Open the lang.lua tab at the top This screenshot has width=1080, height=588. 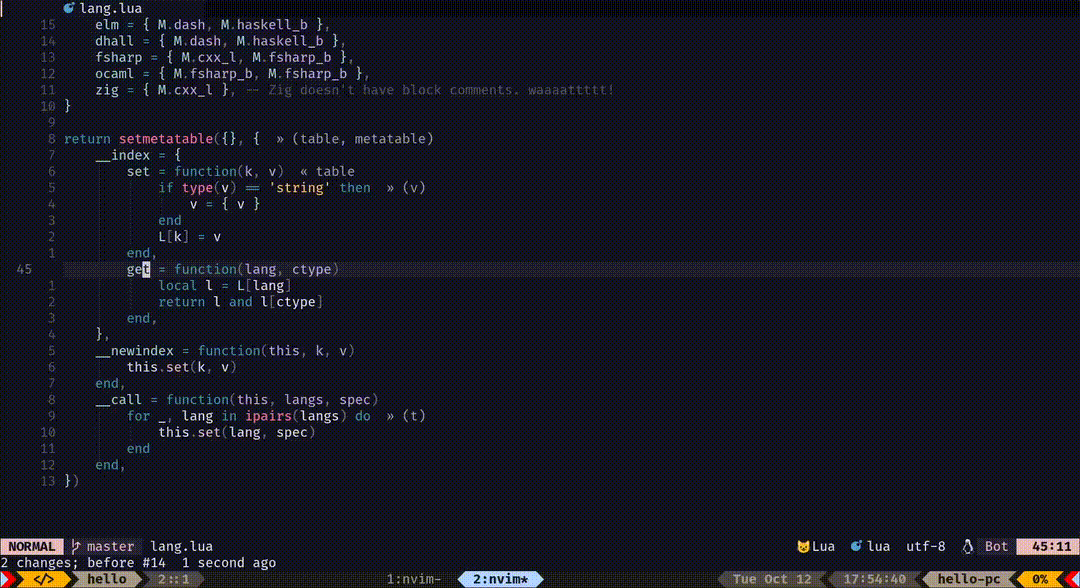tap(110, 8)
